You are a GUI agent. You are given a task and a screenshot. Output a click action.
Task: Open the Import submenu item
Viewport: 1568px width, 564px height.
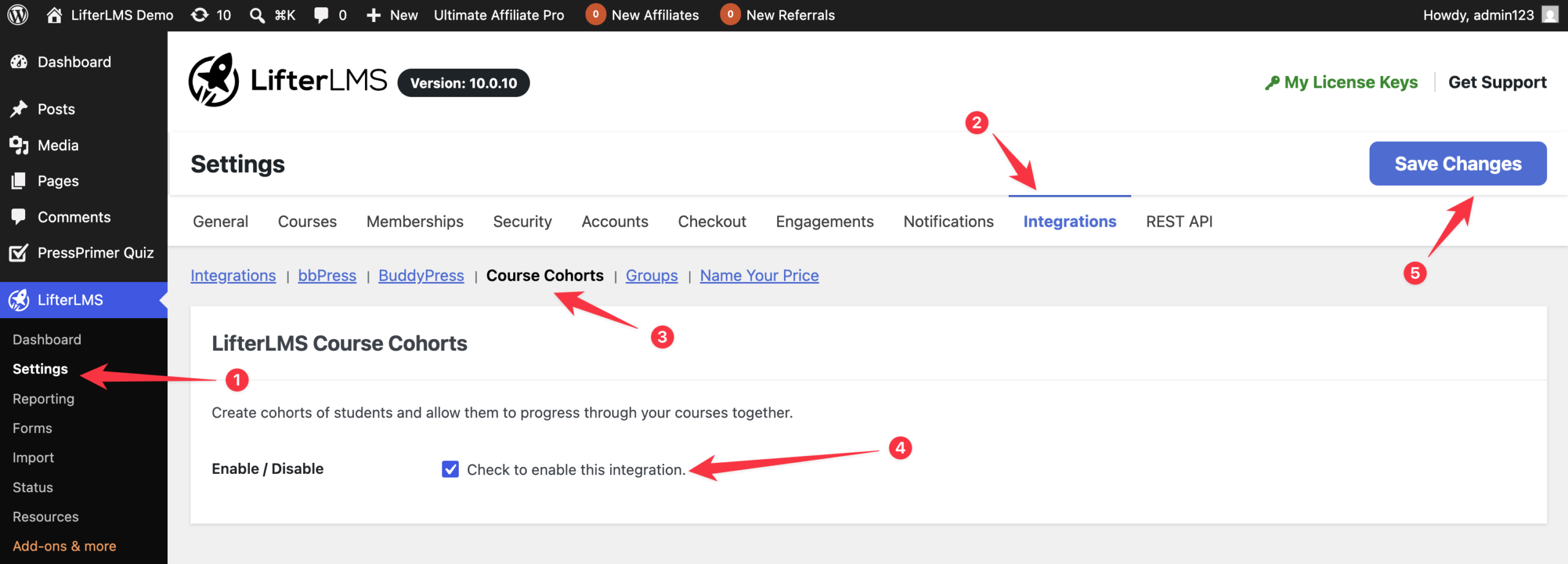pyautogui.click(x=34, y=457)
